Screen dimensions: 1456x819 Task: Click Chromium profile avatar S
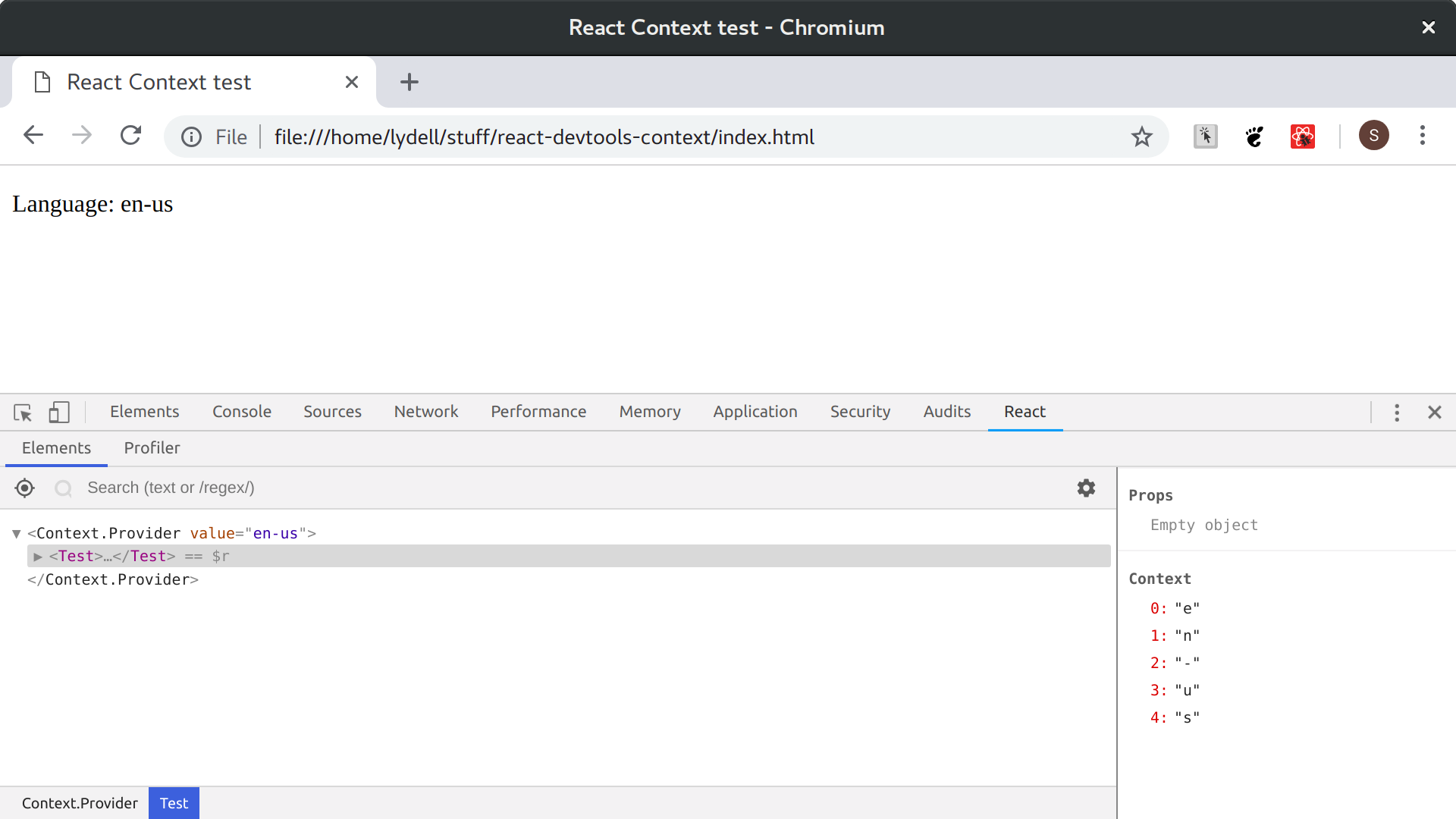[x=1374, y=136]
